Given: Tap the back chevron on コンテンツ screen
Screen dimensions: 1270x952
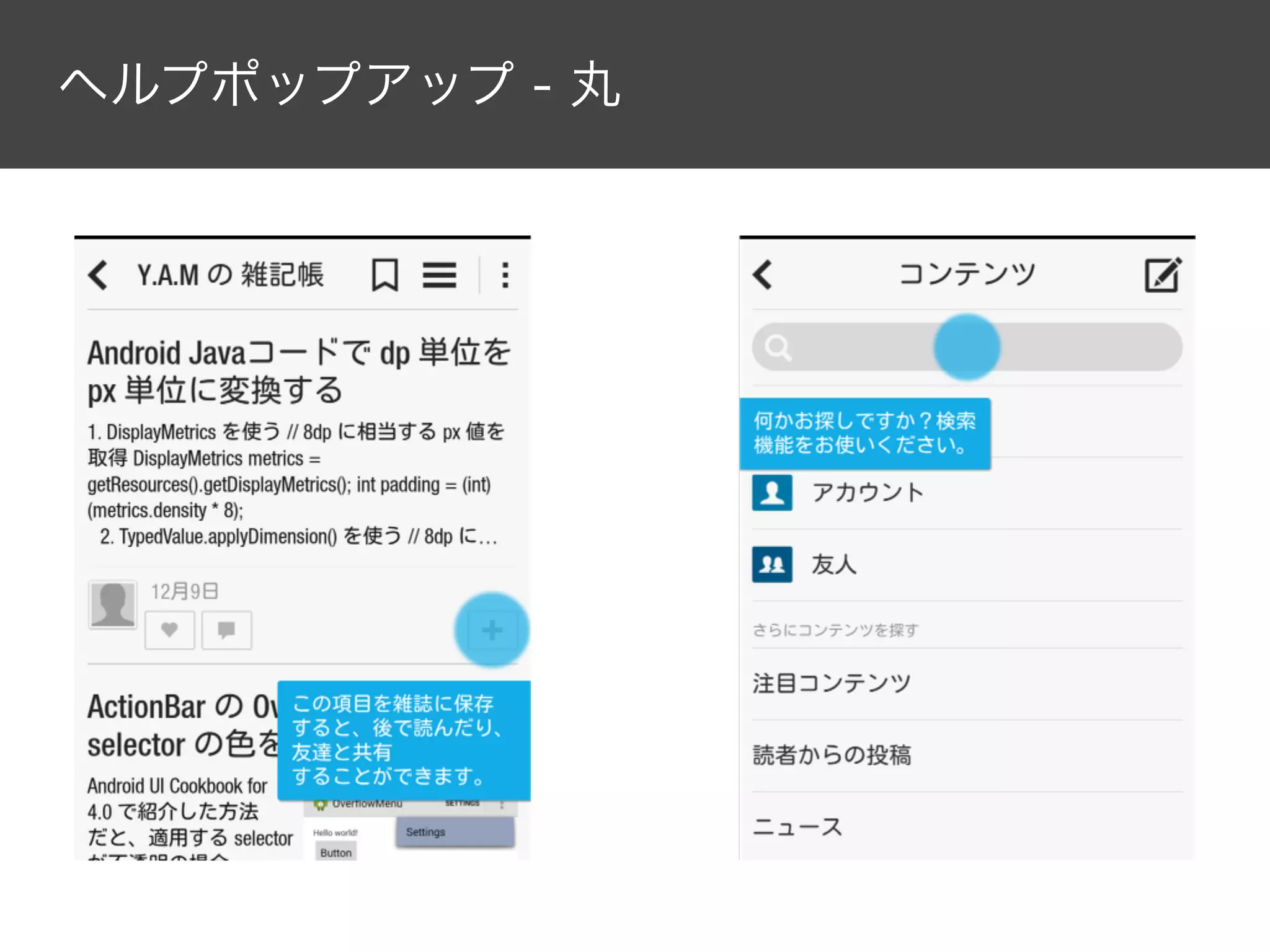Looking at the screenshot, I should point(763,275).
